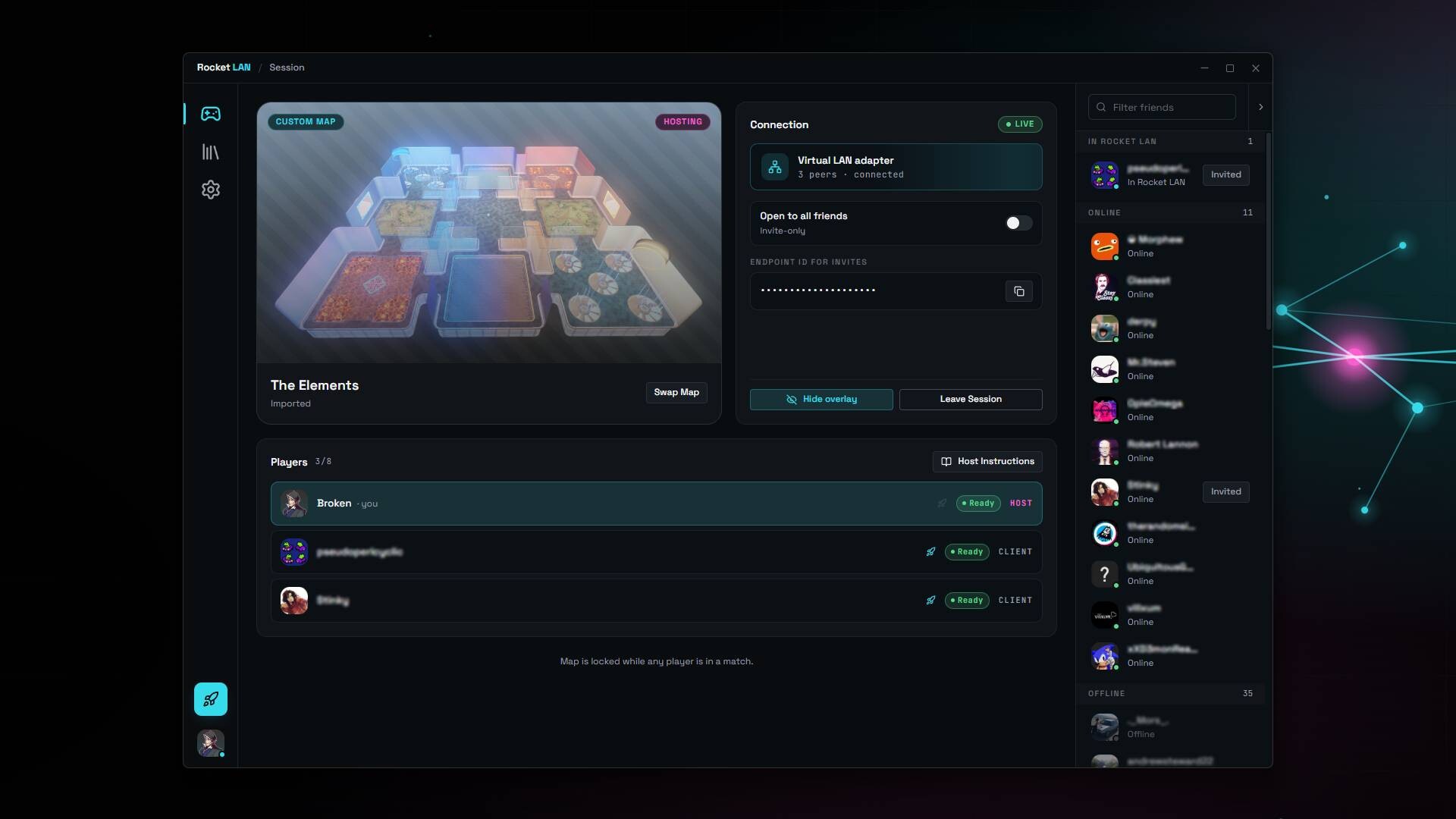Image resolution: width=1456 pixels, height=819 pixels.
Task: Open the library icon in left sidebar
Action: 210,152
